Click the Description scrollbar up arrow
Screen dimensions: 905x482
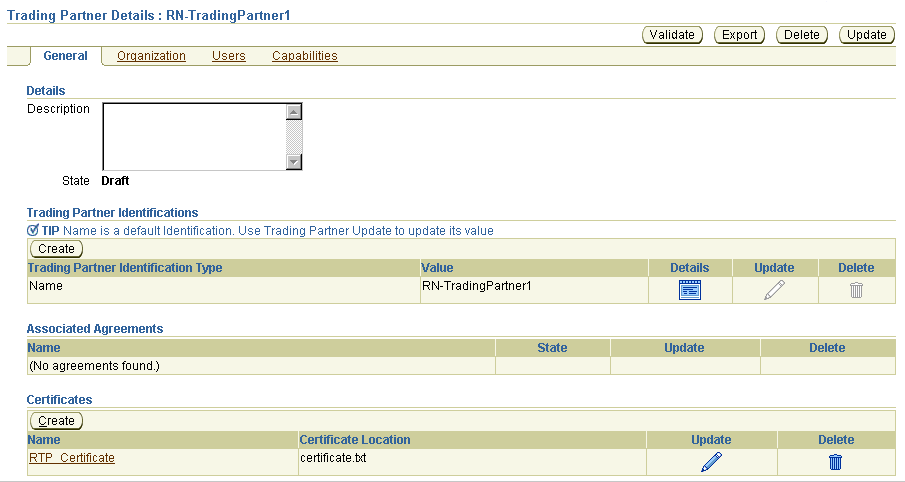tap(294, 111)
